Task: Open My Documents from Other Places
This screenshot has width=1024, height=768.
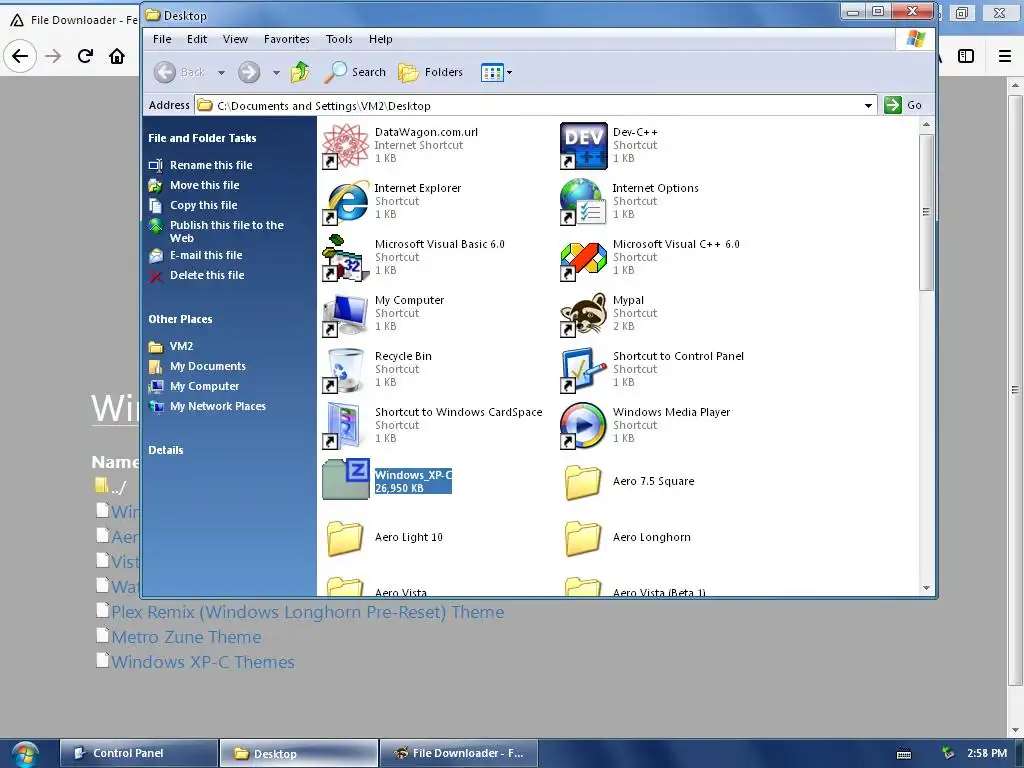Action: [x=208, y=366]
